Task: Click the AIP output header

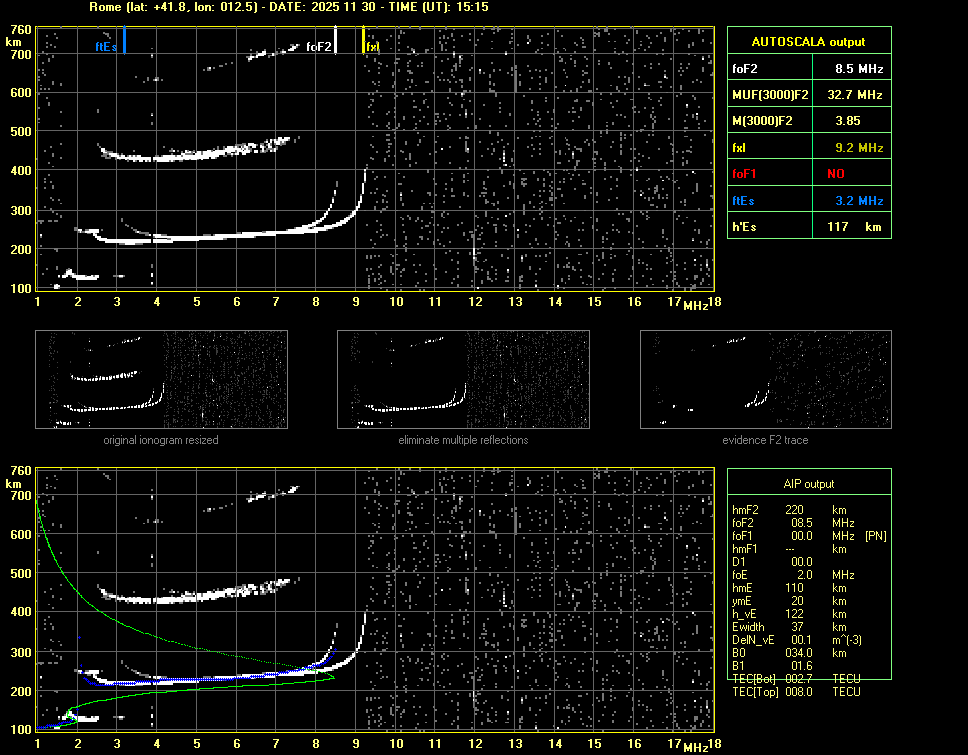Action: [x=808, y=484]
